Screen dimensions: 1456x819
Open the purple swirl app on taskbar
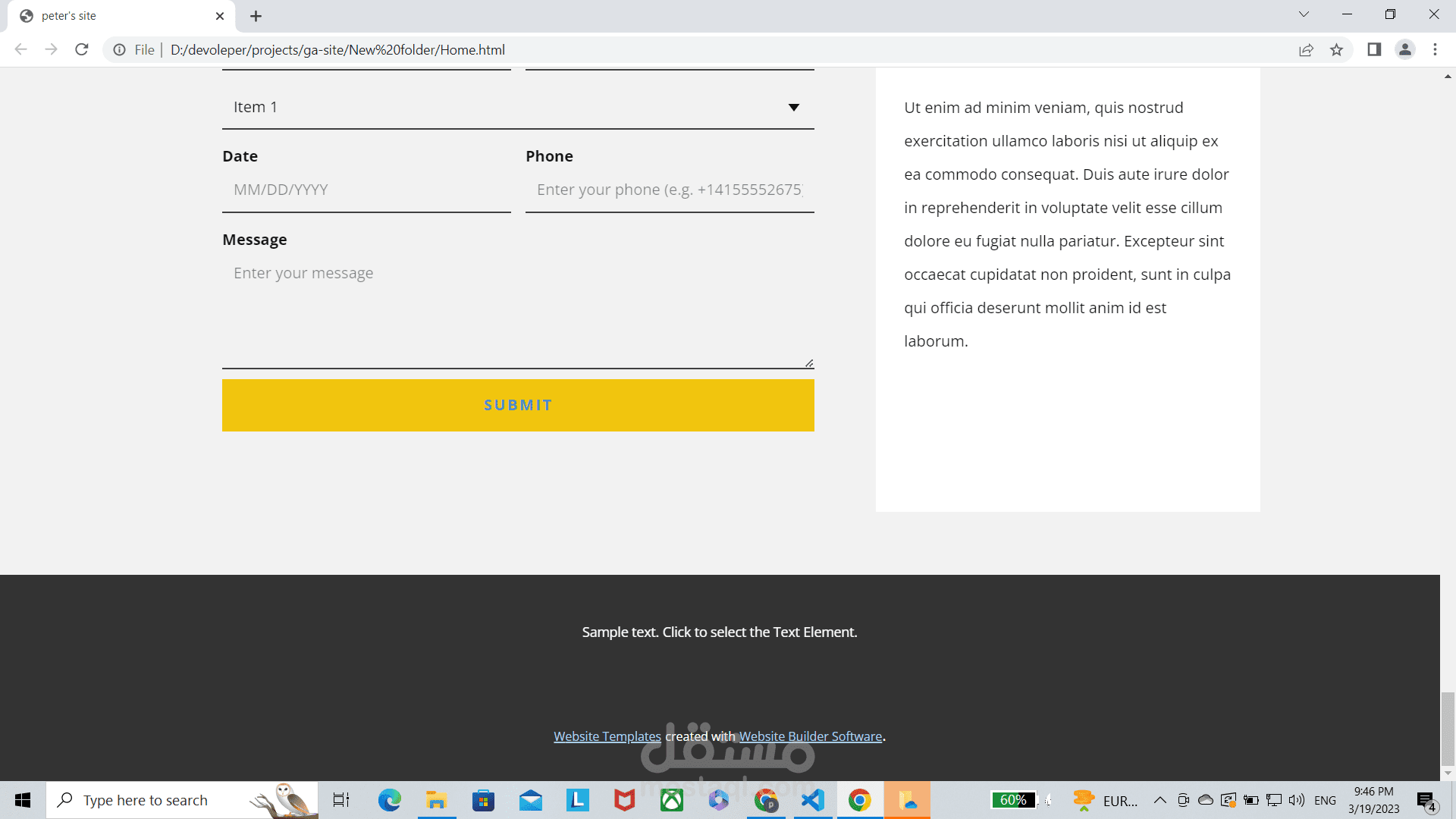[719, 800]
